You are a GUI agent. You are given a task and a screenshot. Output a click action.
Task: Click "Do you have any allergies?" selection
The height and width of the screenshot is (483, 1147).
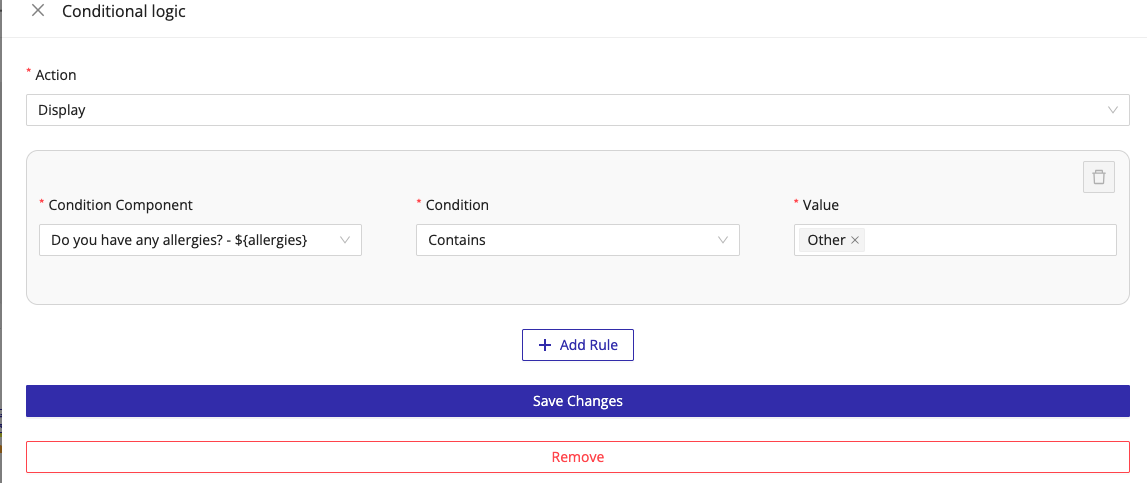coord(178,240)
